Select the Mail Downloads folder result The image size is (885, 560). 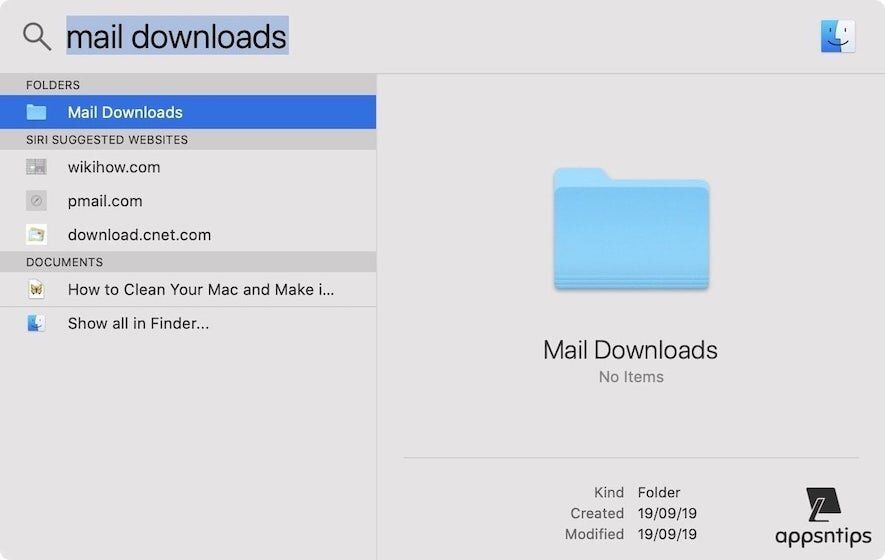tap(125, 112)
